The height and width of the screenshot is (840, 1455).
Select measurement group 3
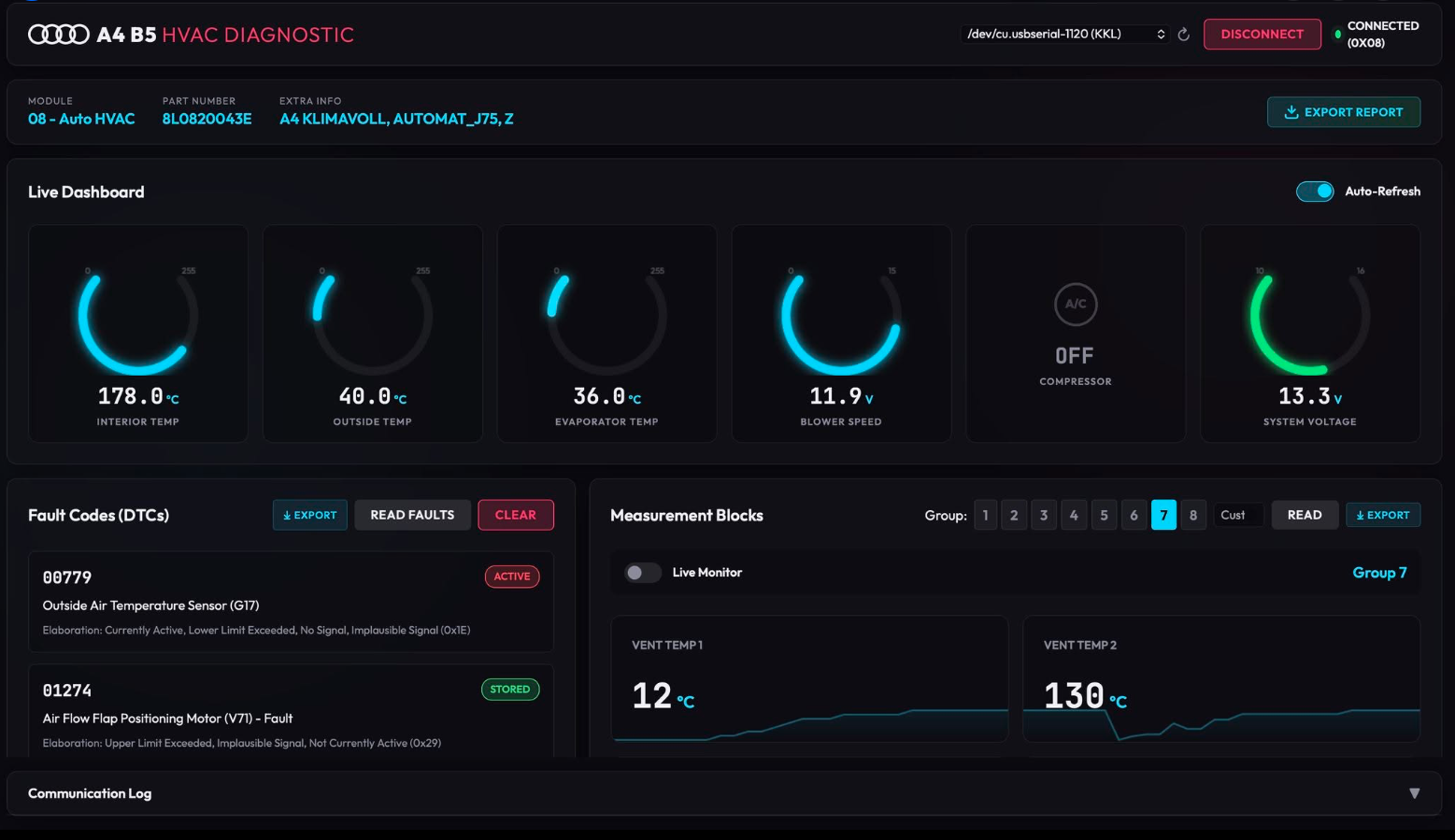1044,515
